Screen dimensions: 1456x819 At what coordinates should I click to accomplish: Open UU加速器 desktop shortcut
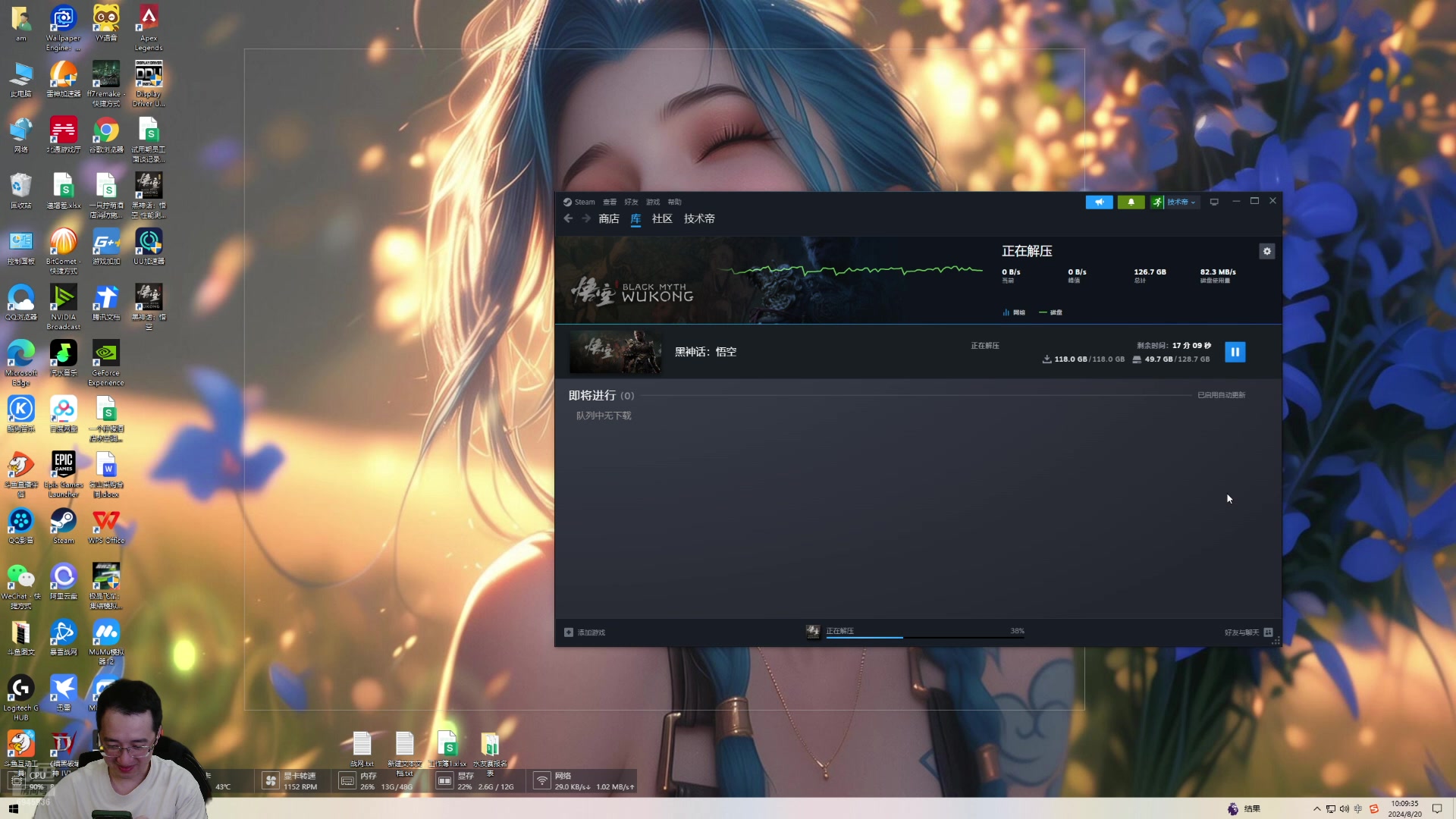click(149, 247)
